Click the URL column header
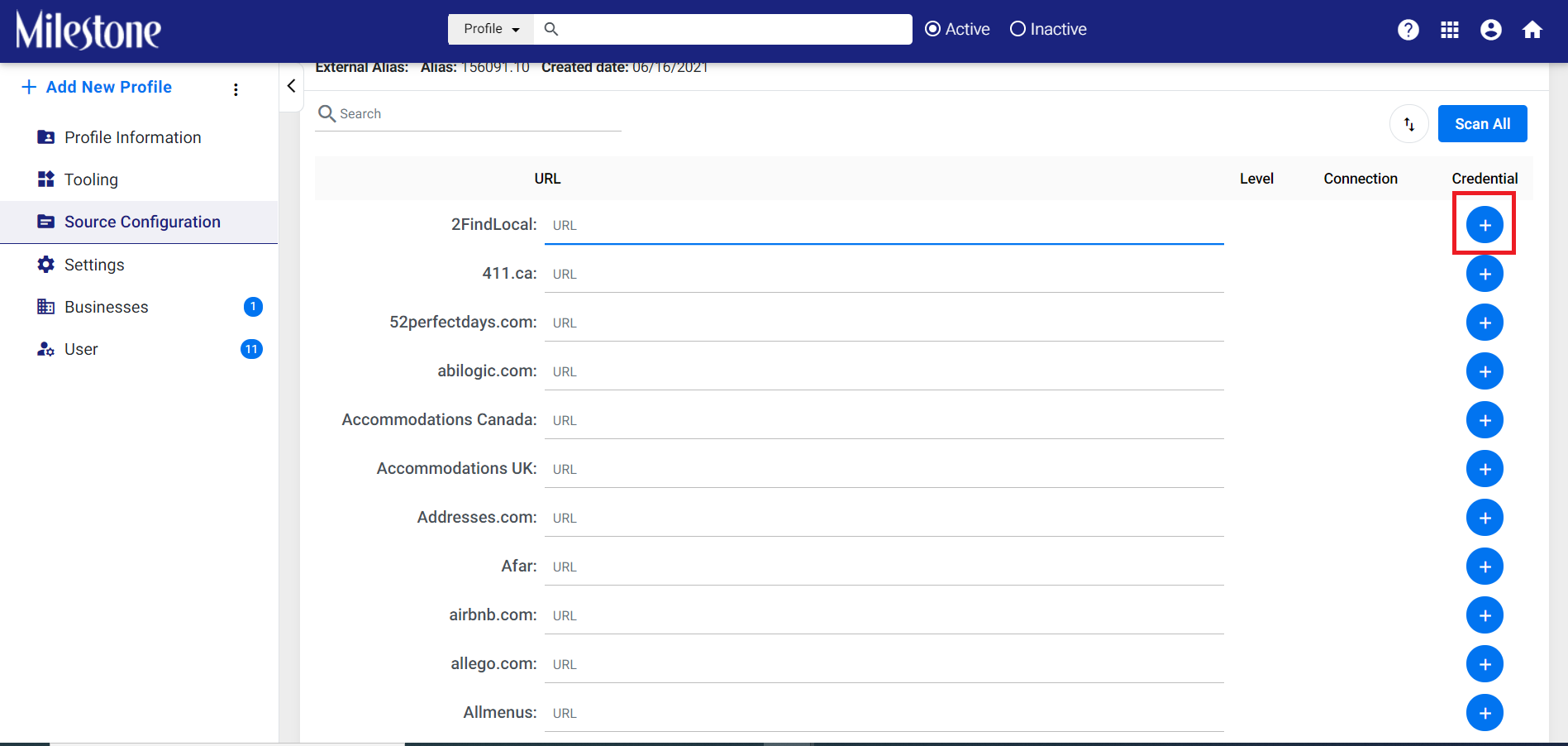This screenshot has width=1568, height=746. 547,179
